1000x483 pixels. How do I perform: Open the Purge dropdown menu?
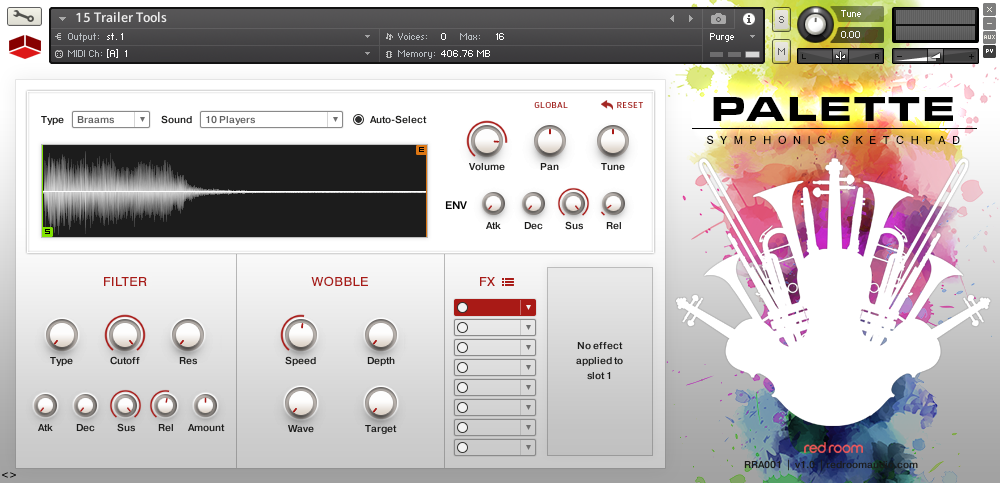[x=732, y=37]
